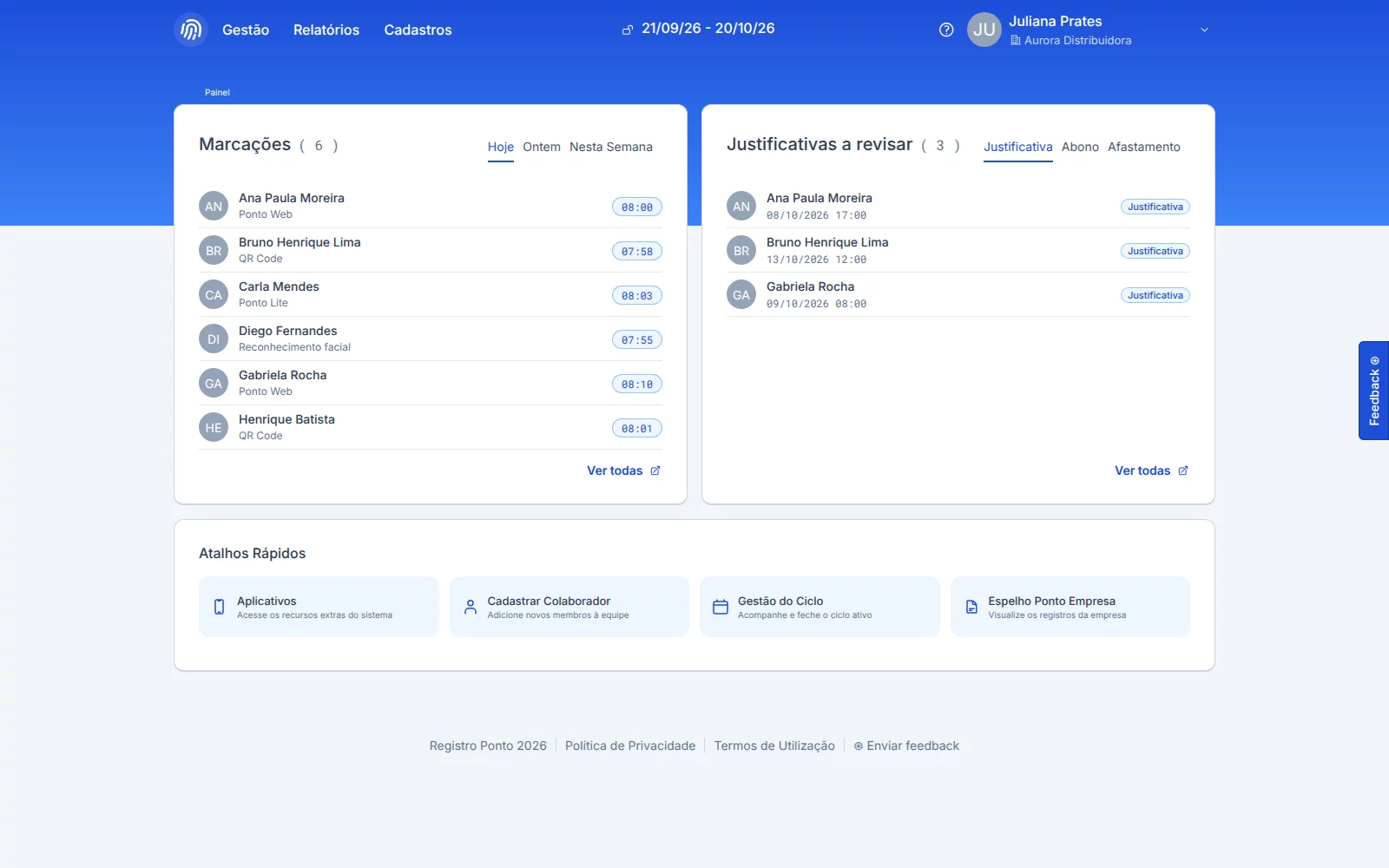Open the Aplicativos shortcut card
This screenshot has width=1389, height=868.
(x=319, y=607)
